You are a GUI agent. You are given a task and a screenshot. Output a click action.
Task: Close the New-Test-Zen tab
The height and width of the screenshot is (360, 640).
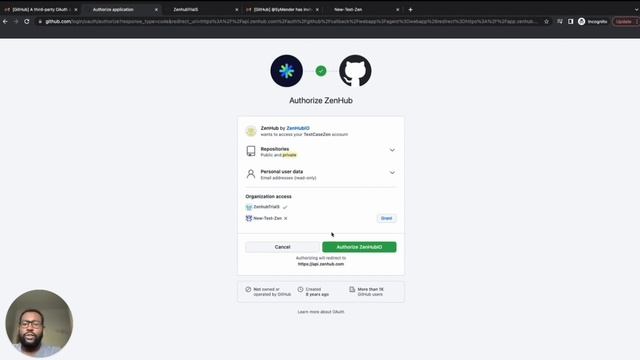(398, 9)
